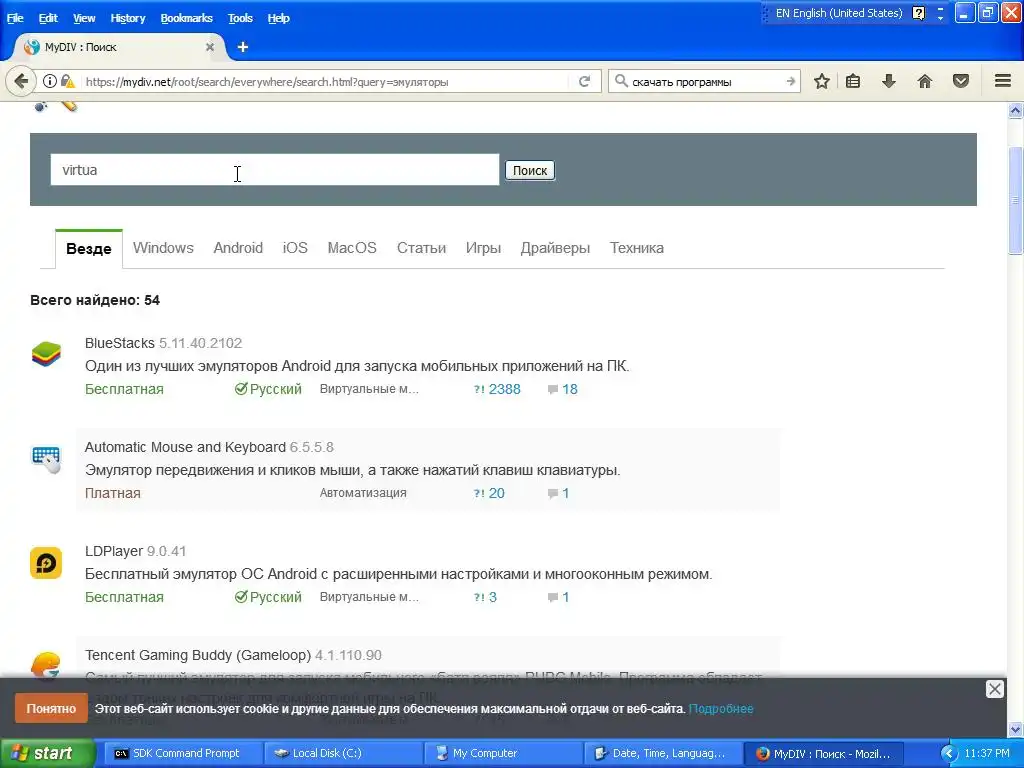1024x768 pixels.
Task: Switch to the Драйверы tab
Action: [555, 248]
